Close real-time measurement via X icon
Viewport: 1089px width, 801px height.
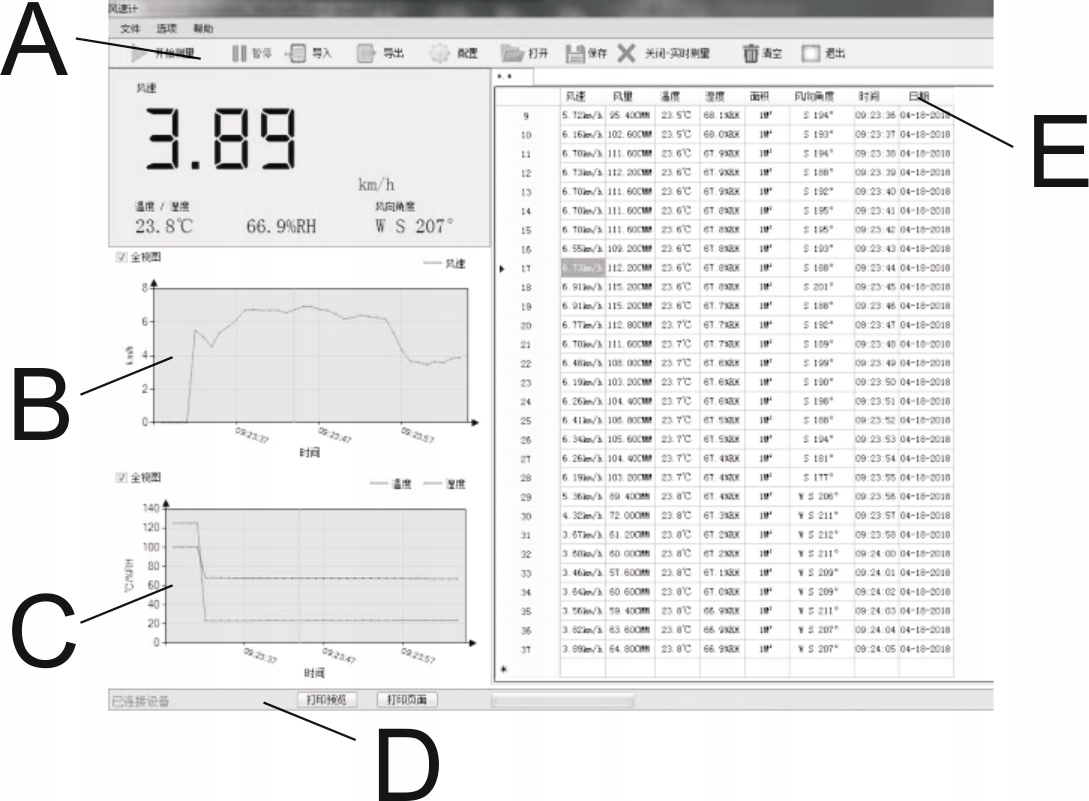pyautogui.click(x=626, y=53)
